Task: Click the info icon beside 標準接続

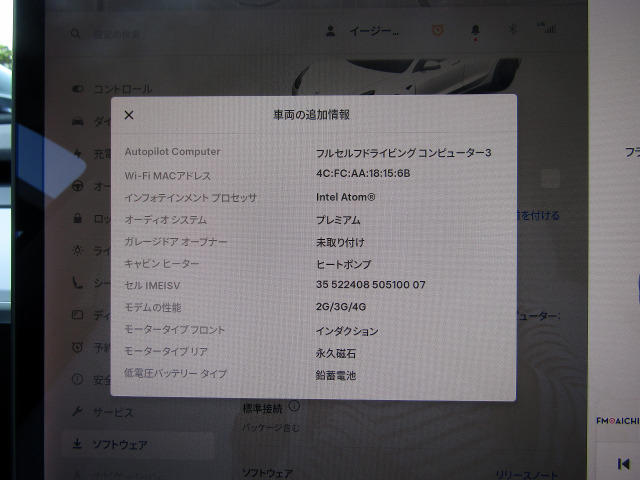Action: coord(294,406)
